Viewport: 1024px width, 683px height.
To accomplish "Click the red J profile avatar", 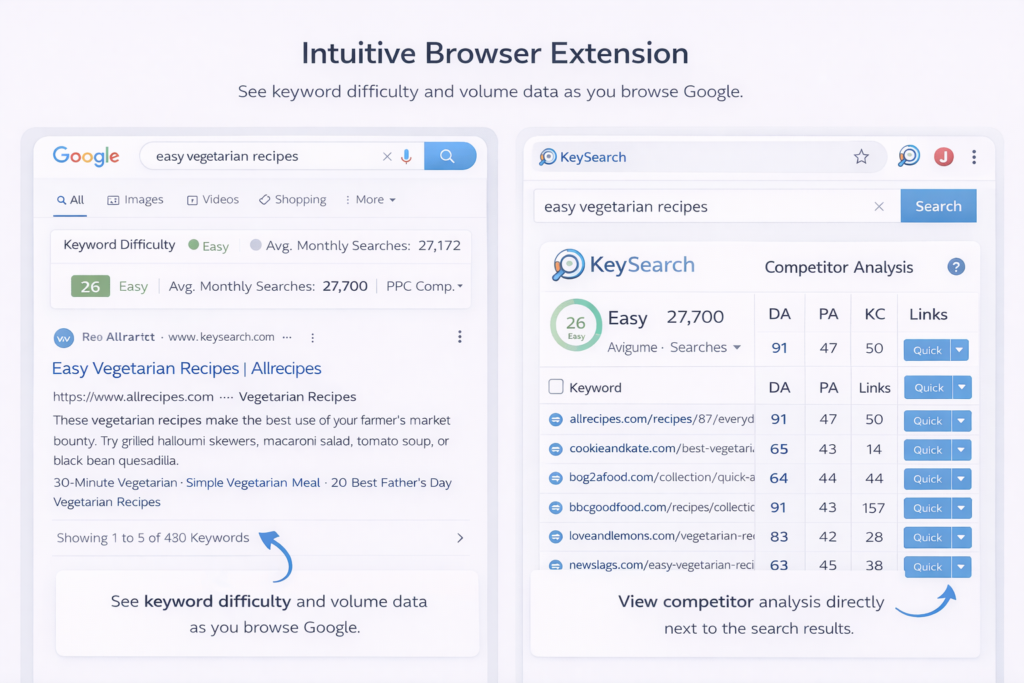I will pos(943,156).
